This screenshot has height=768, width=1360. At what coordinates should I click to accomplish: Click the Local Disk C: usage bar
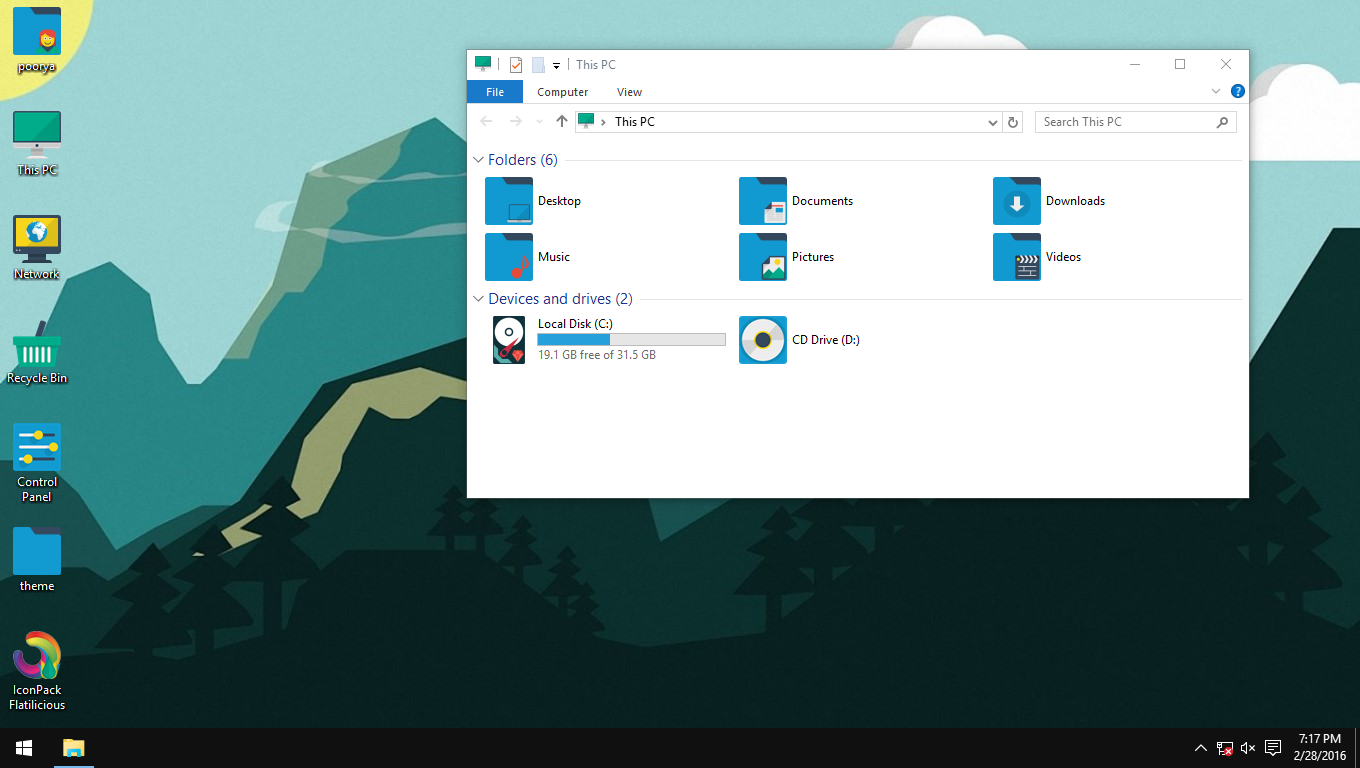pyautogui.click(x=631, y=339)
